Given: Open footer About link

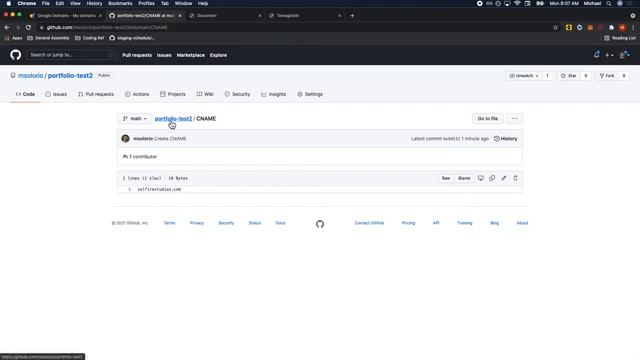Looking at the screenshot, I should 522,223.
